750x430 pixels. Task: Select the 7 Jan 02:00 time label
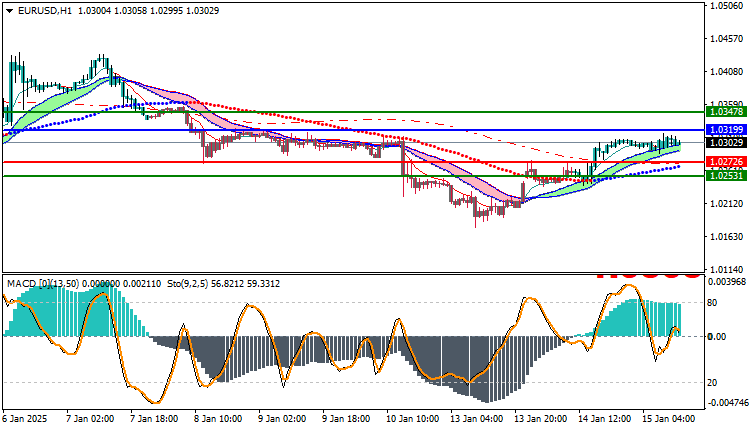click(x=89, y=419)
